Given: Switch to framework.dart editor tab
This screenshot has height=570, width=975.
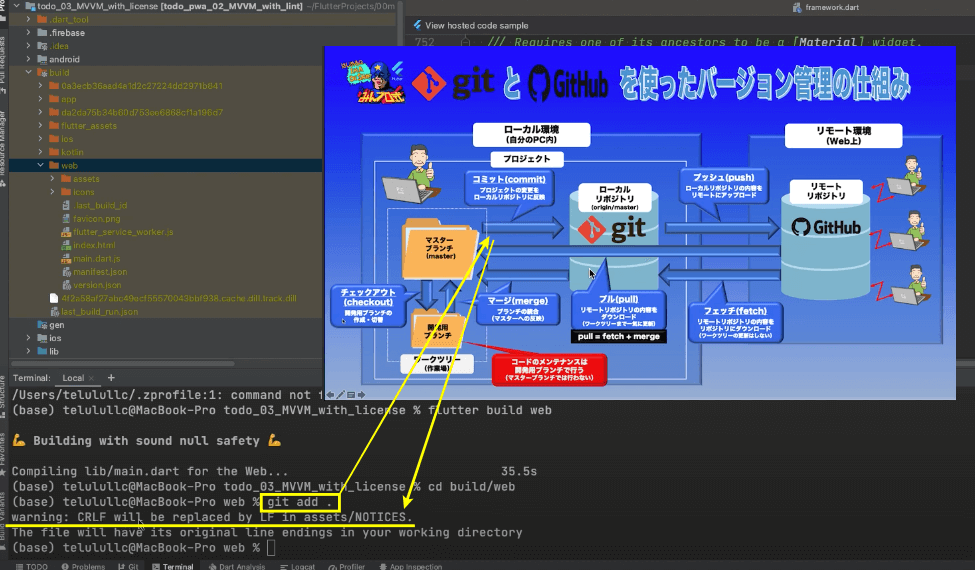Looking at the screenshot, I should [x=825, y=7].
